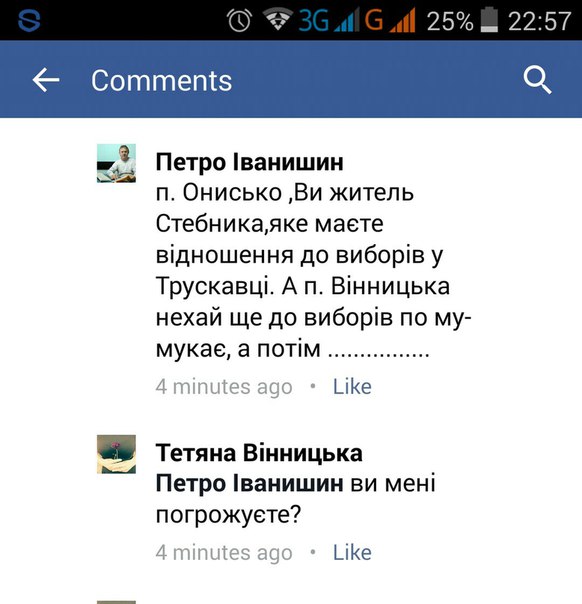Tap the Wi-Fi signal status icon
Image resolution: width=582 pixels, height=604 pixels.
[277, 20]
